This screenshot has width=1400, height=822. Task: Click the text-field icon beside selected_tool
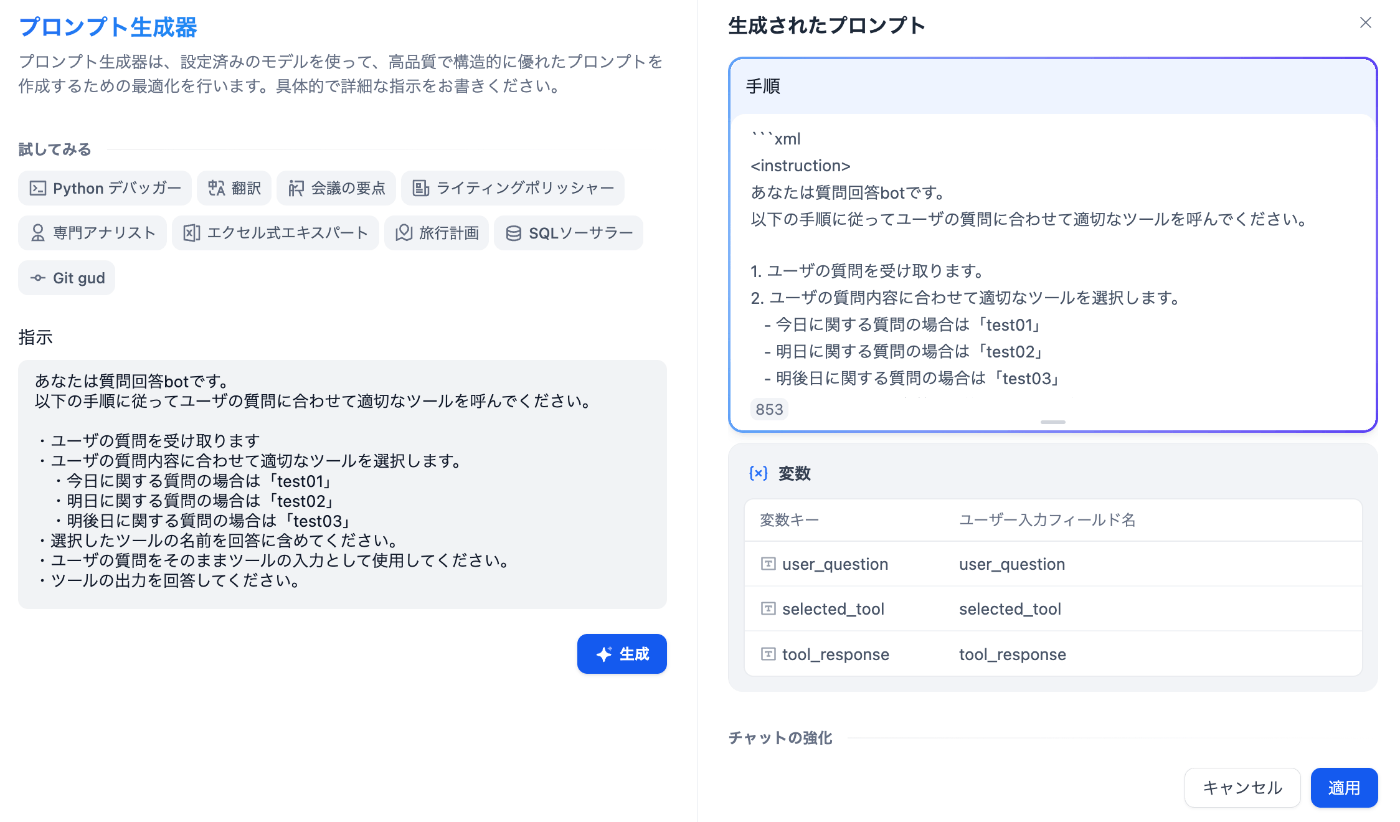768,609
